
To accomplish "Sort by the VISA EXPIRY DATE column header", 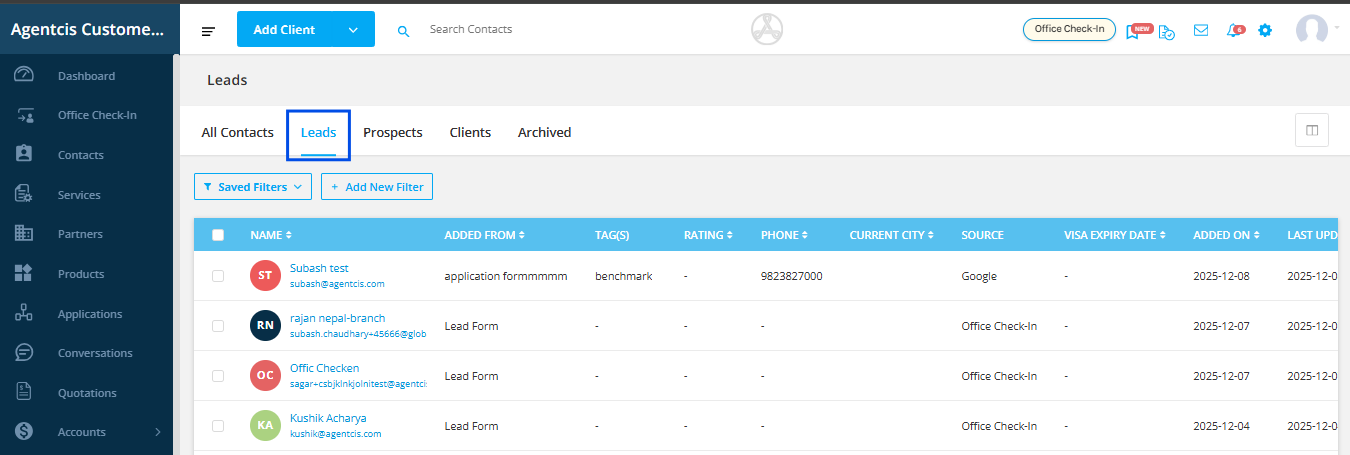I will (x=1115, y=235).
